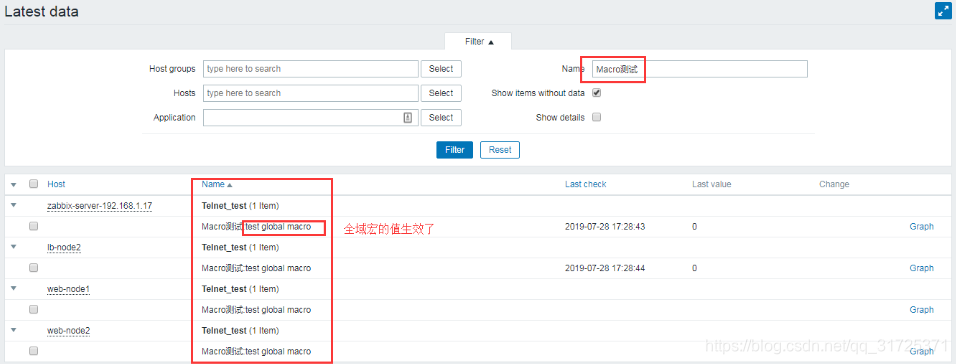Collapse web-node1 group arrow
The image size is (956, 364).
click(x=14, y=288)
